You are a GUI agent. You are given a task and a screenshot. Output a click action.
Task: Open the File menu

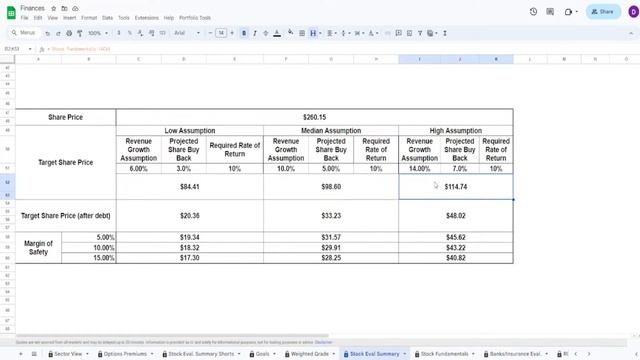24,18
